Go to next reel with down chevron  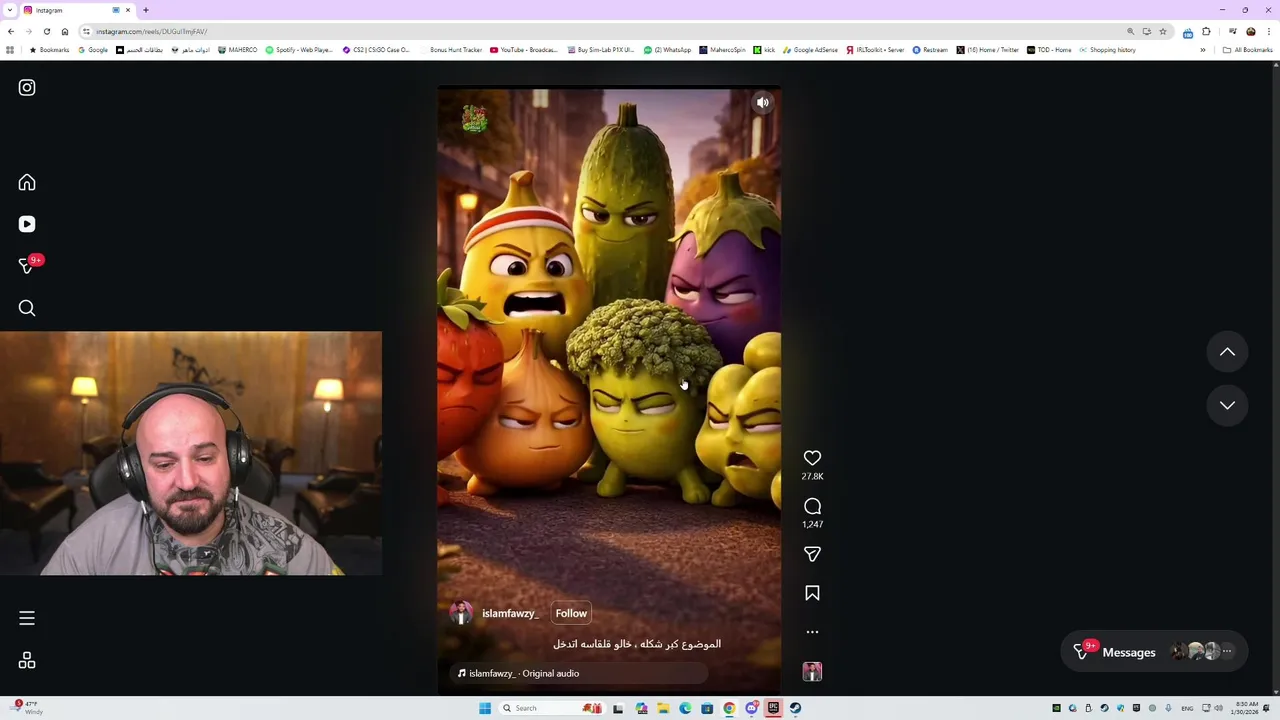pos(1227,405)
